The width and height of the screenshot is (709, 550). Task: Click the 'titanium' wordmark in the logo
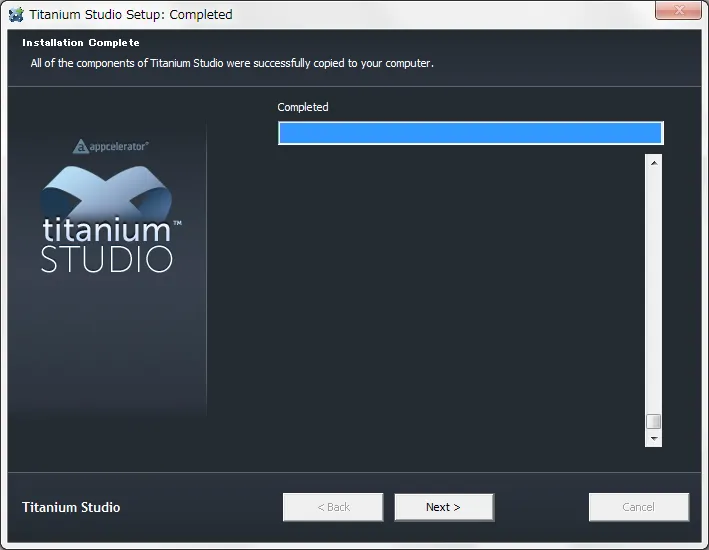click(x=106, y=229)
